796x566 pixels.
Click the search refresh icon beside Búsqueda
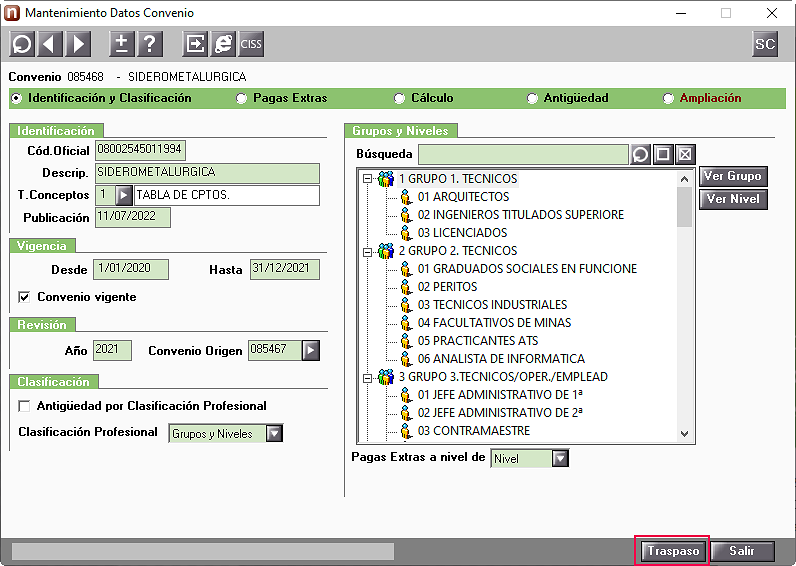click(641, 154)
